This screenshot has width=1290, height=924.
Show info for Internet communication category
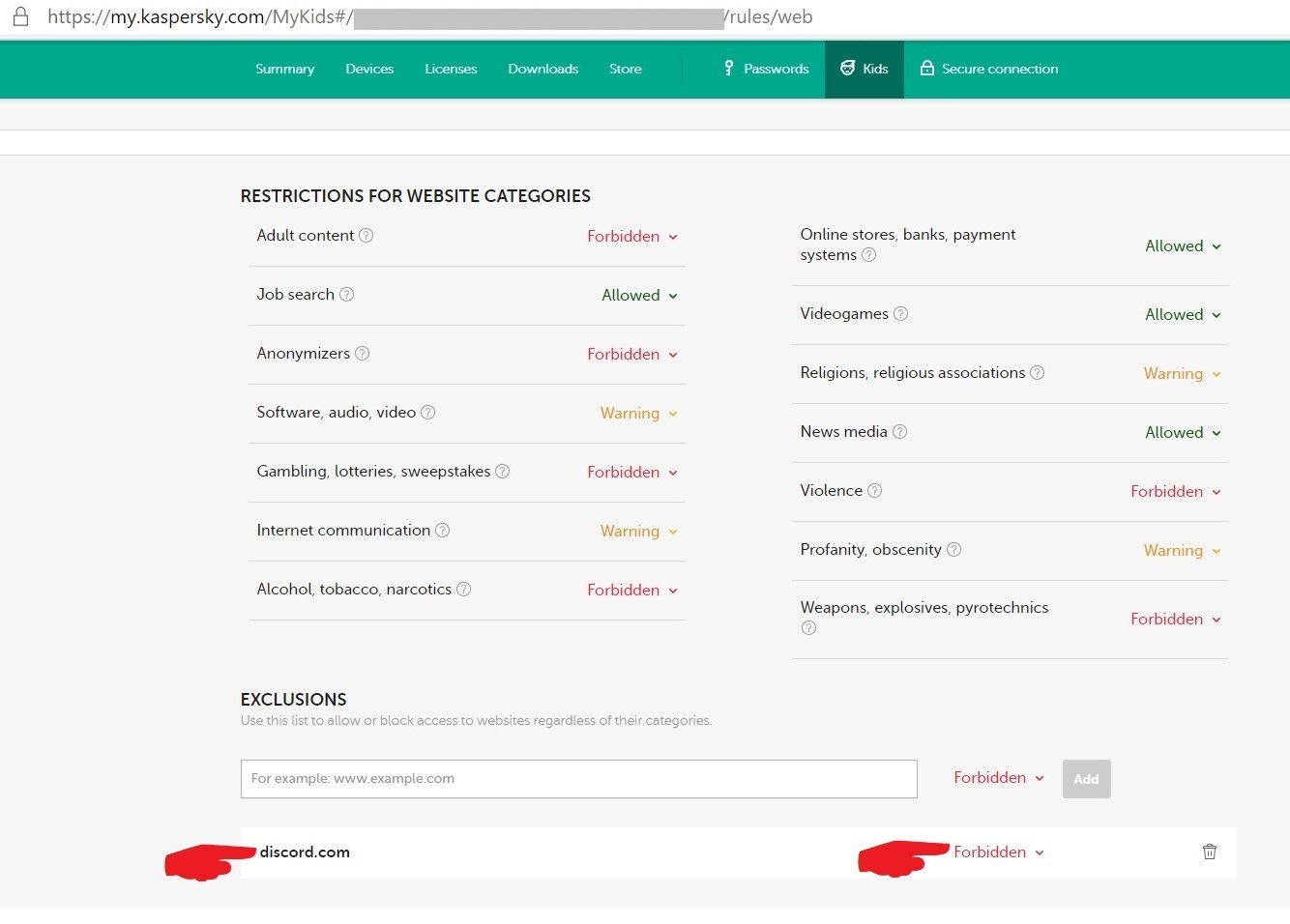(x=442, y=530)
